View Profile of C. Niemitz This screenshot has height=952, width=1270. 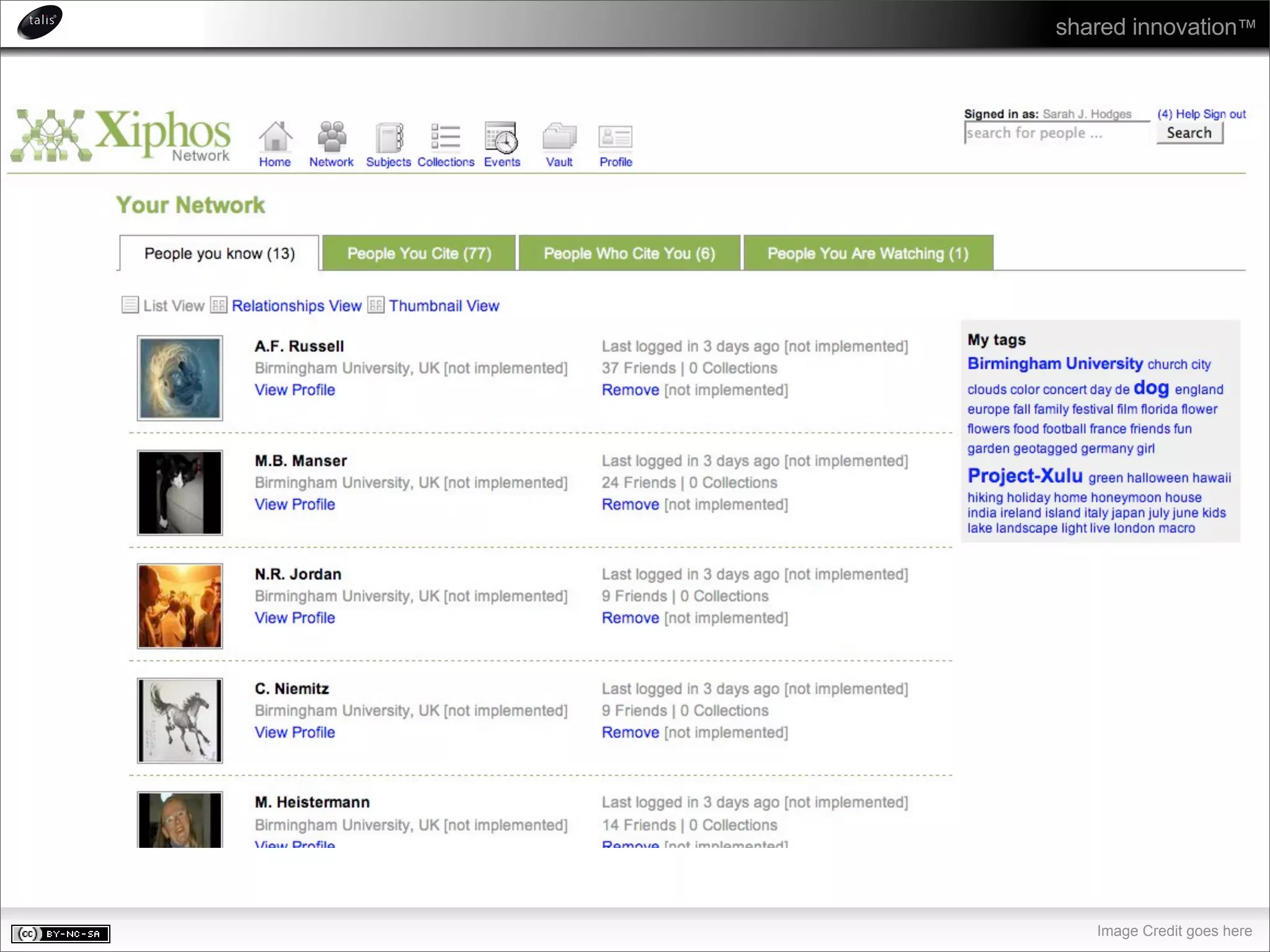[x=295, y=733]
